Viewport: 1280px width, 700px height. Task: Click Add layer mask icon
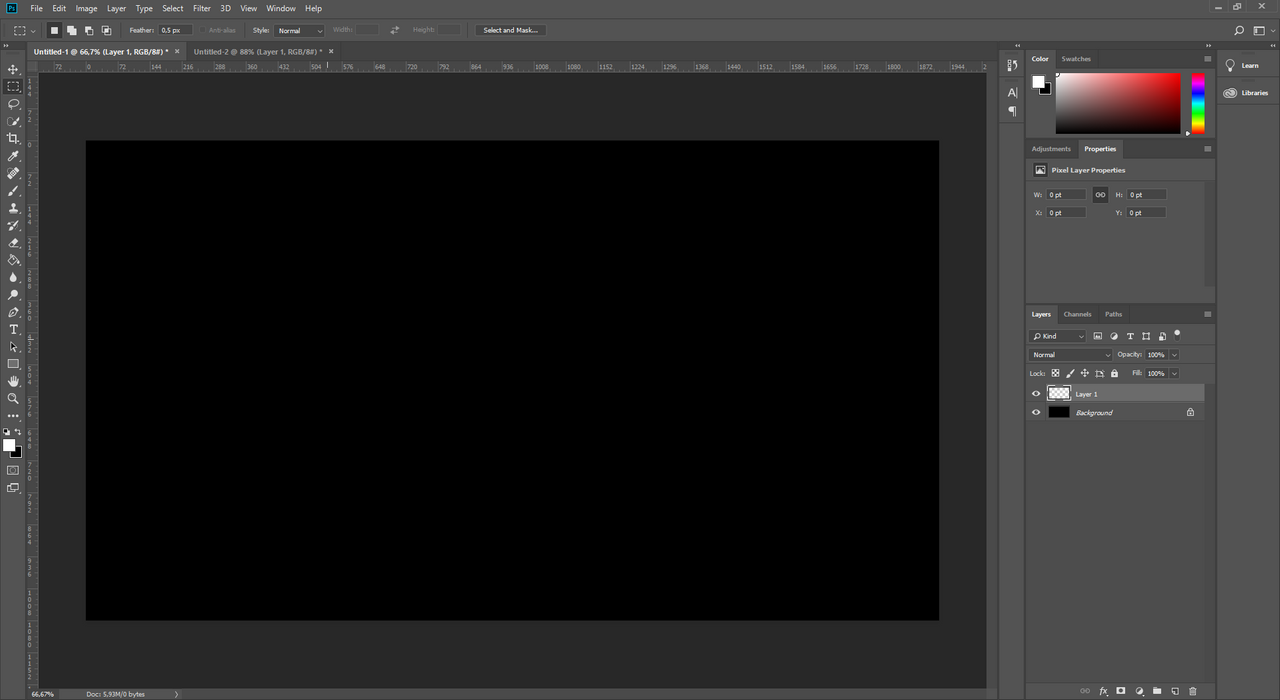pyautogui.click(x=1121, y=691)
